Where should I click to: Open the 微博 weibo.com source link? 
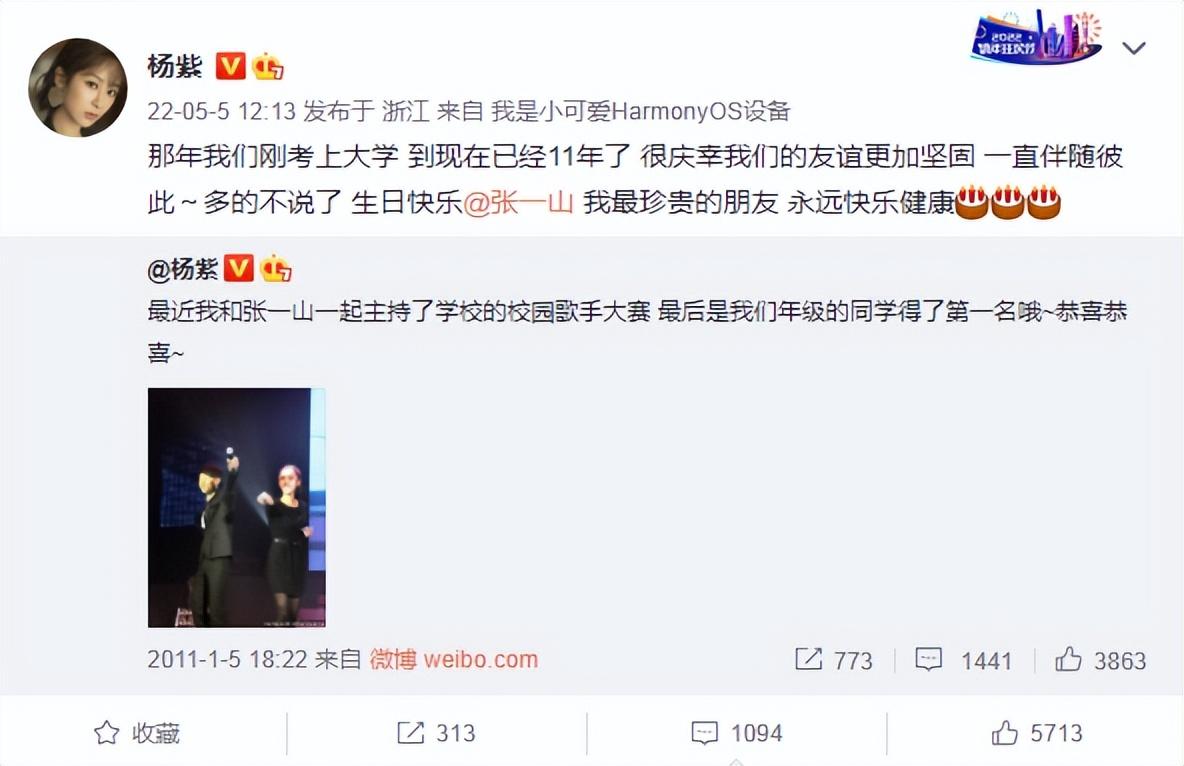[454, 659]
